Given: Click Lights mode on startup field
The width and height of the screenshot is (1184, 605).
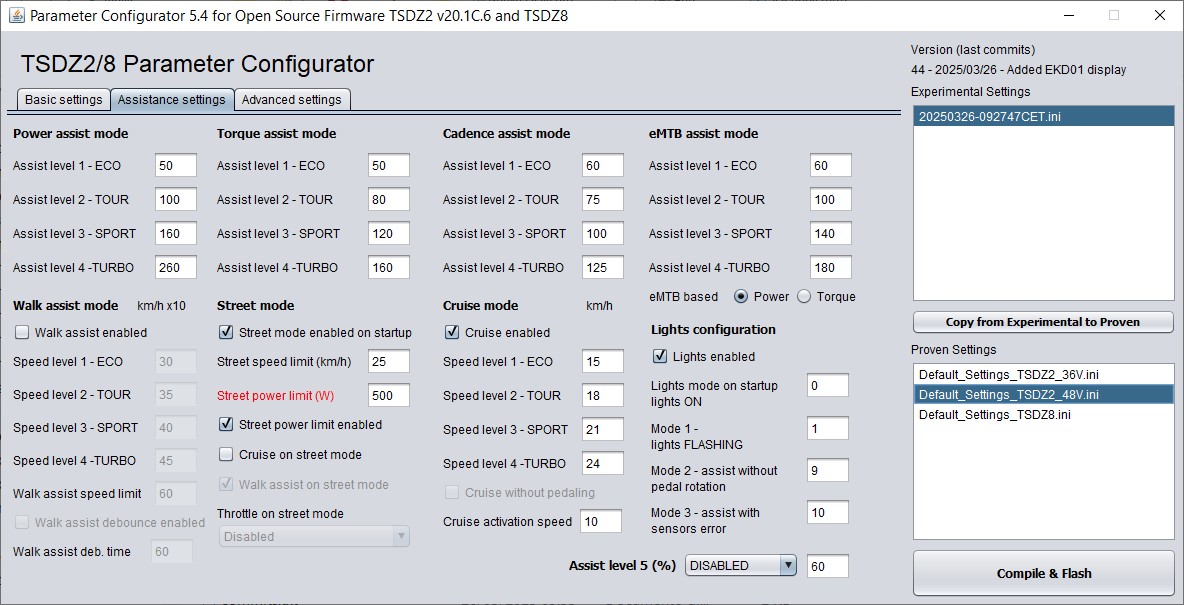Looking at the screenshot, I should (828, 386).
